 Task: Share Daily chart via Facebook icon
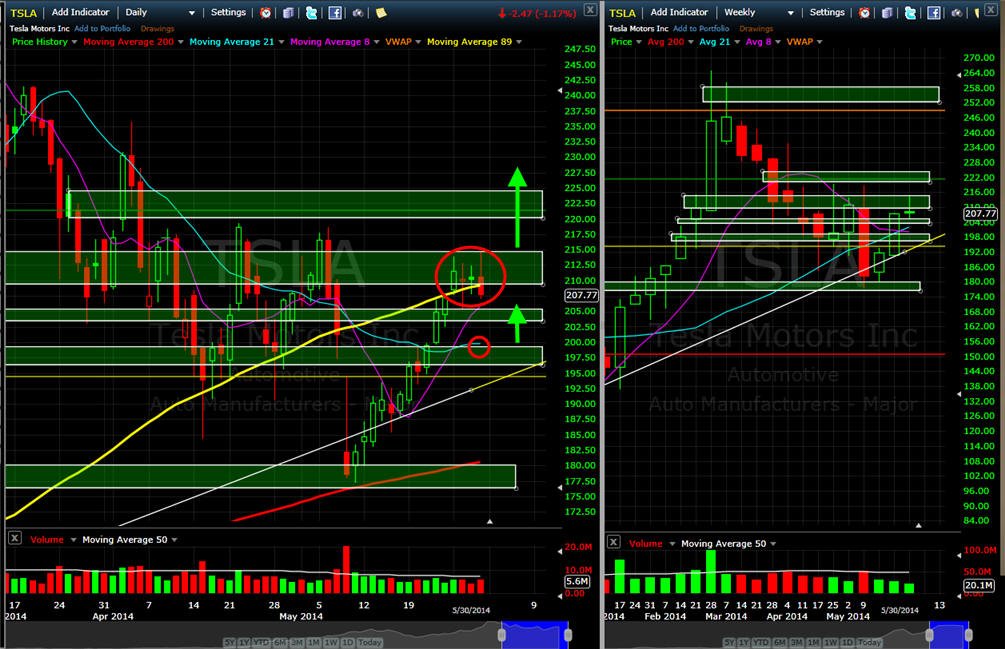(335, 12)
